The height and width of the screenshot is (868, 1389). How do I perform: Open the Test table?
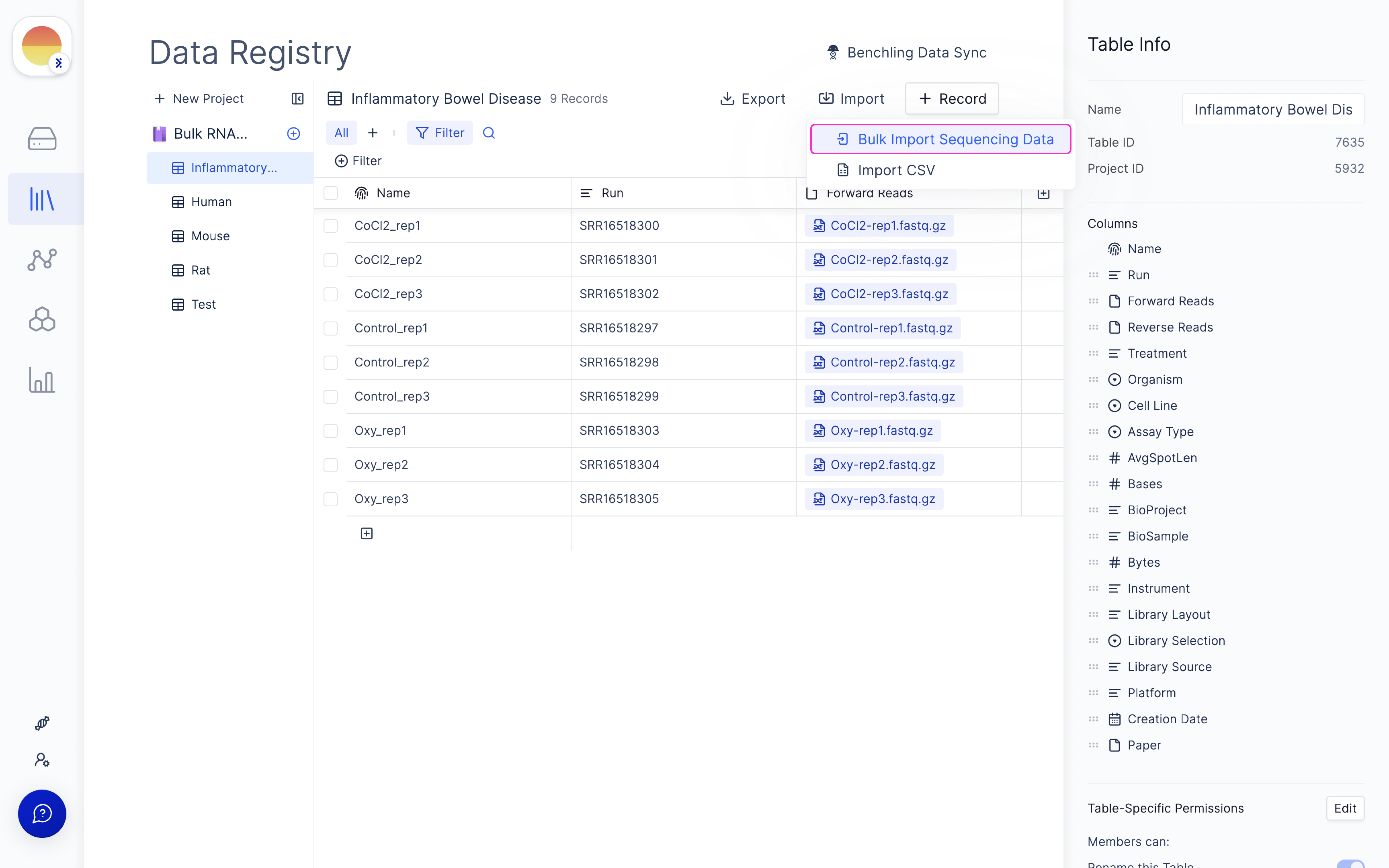(230, 304)
